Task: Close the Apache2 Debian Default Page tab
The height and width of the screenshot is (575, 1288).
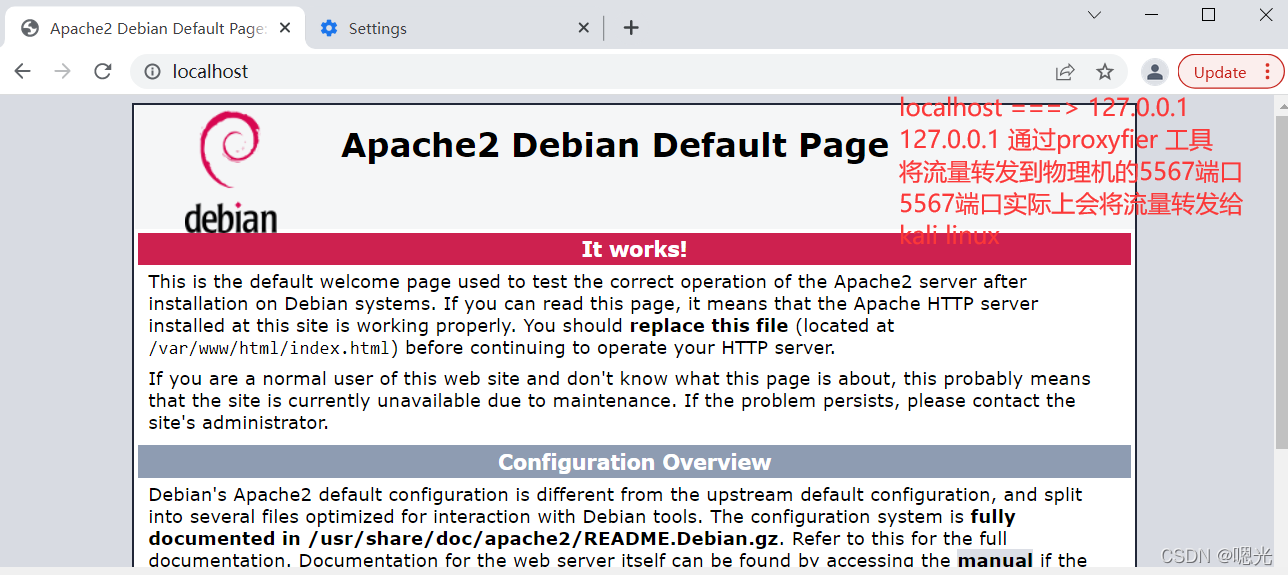Action: pos(285,28)
